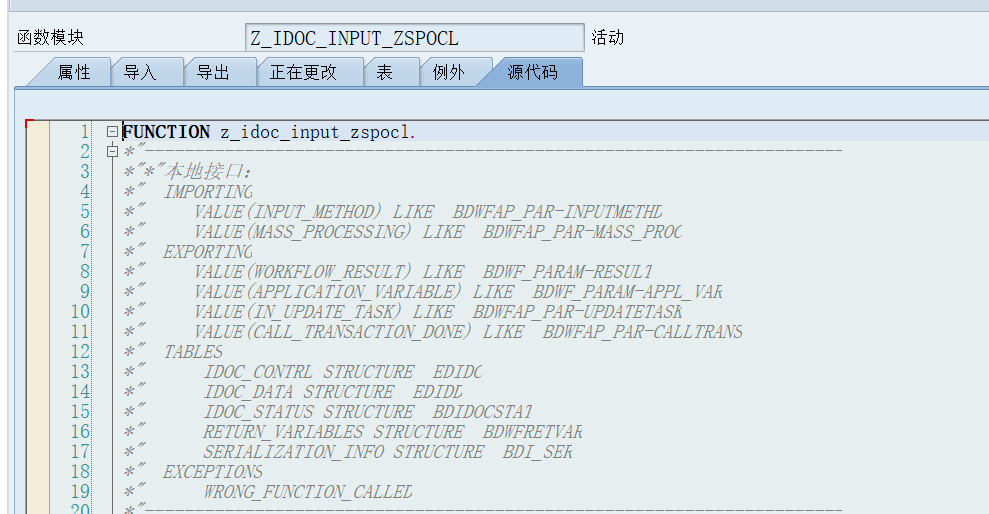Open the 例外 tab
The image size is (989, 514).
[448, 73]
